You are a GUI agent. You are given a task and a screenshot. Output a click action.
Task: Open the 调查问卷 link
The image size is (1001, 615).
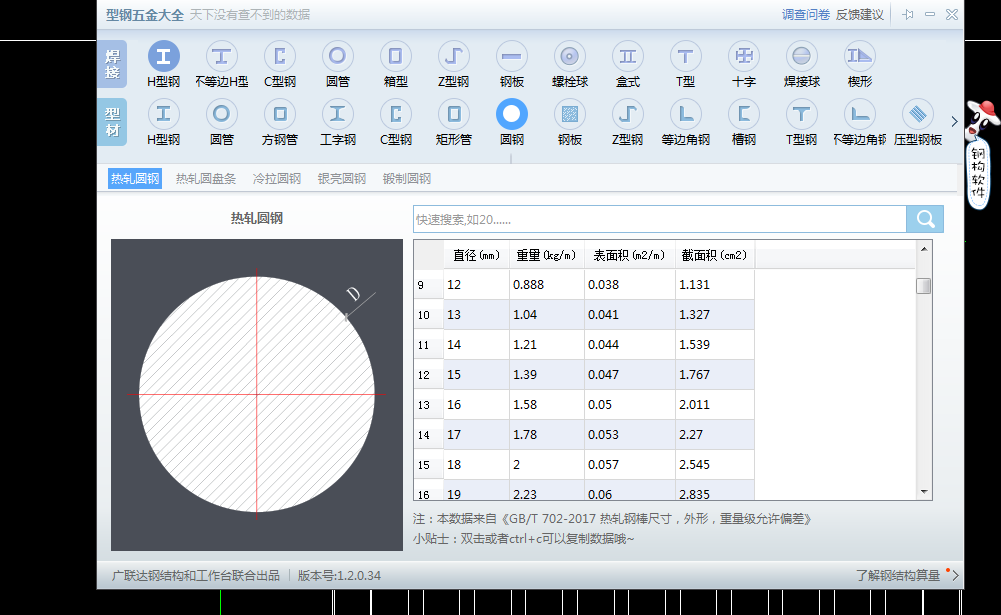(806, 15)
